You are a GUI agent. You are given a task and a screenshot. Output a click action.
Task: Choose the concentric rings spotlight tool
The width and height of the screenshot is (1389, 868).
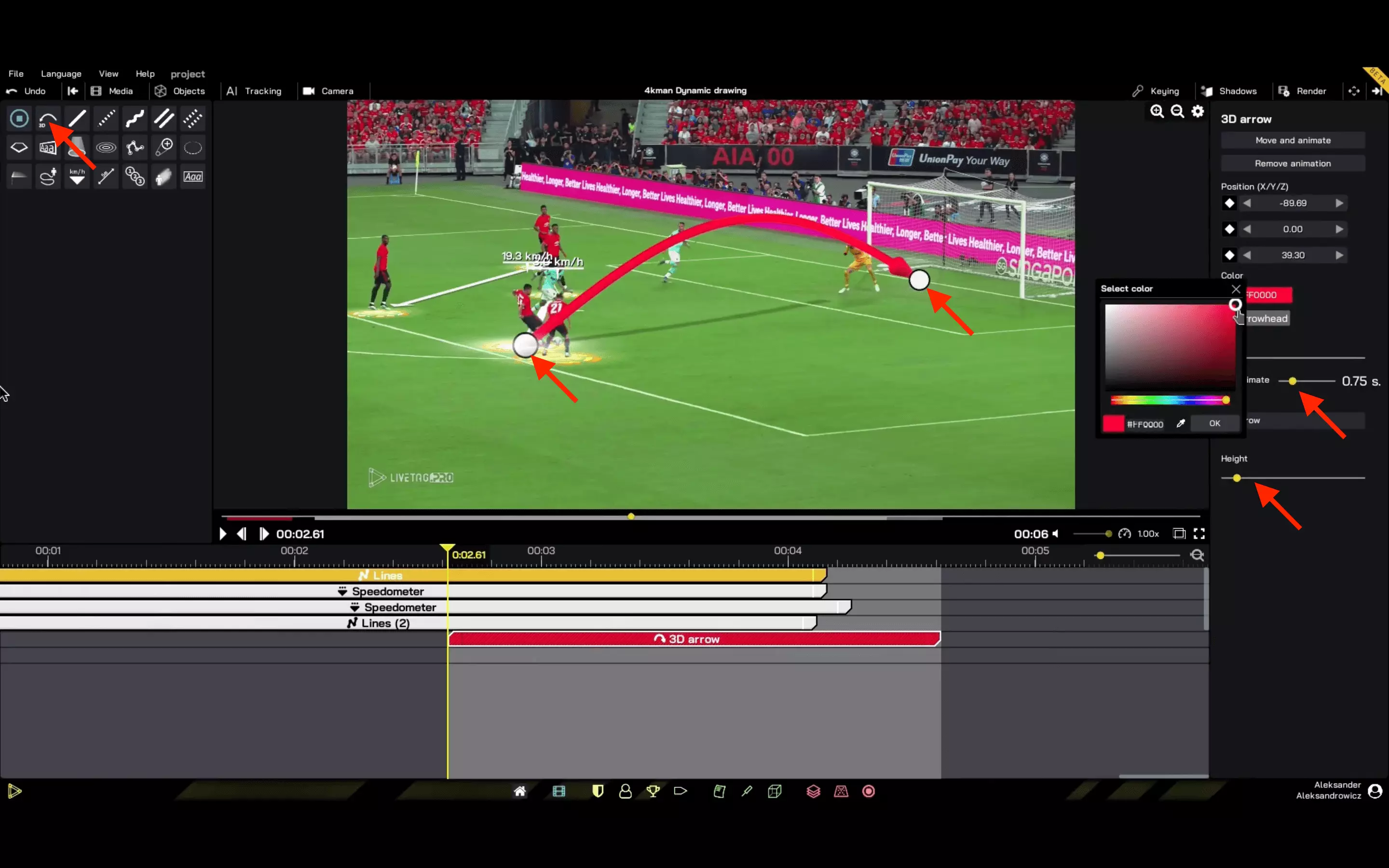click(x=106, y=148)
